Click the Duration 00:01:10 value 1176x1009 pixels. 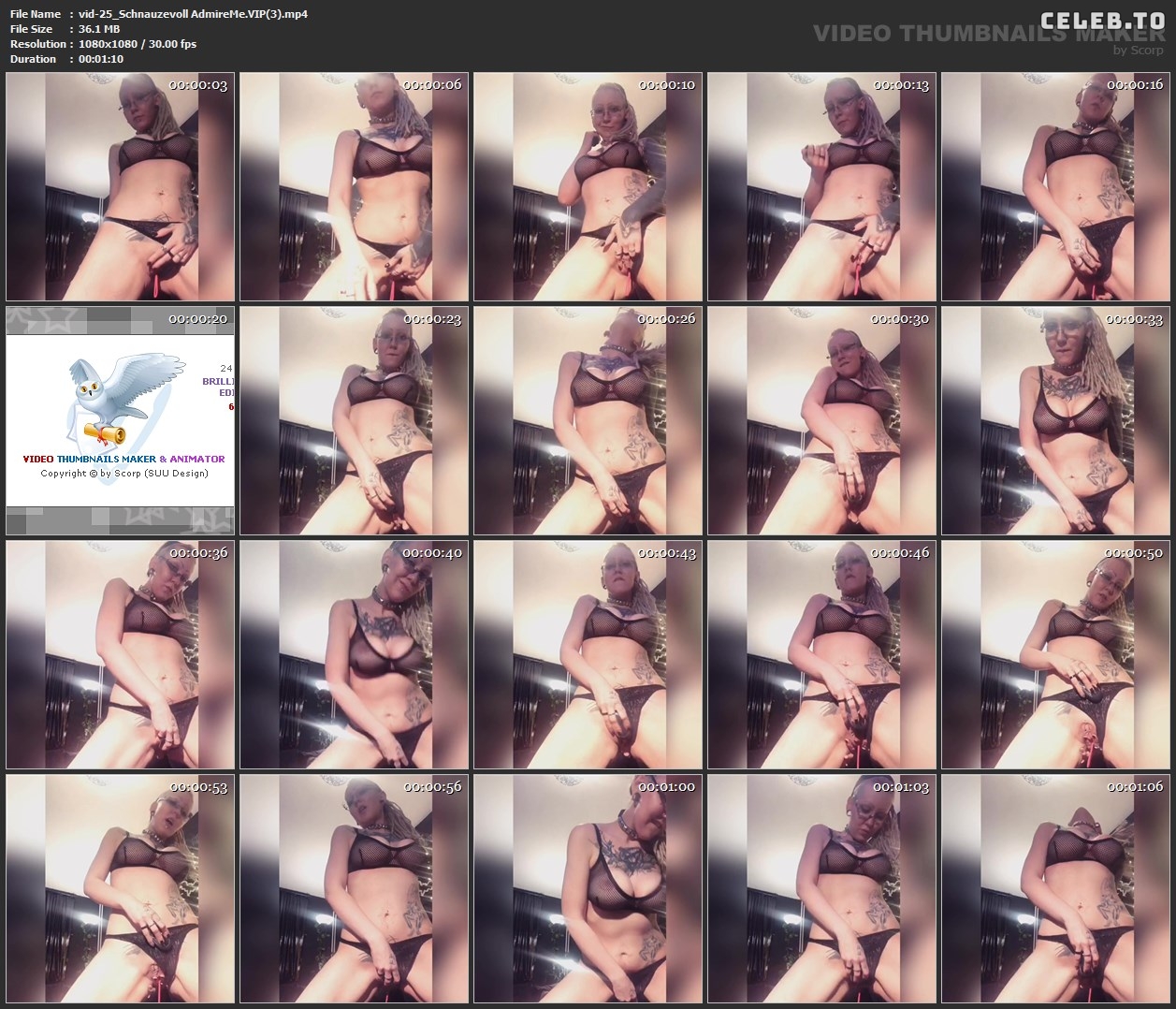[101, 59]
